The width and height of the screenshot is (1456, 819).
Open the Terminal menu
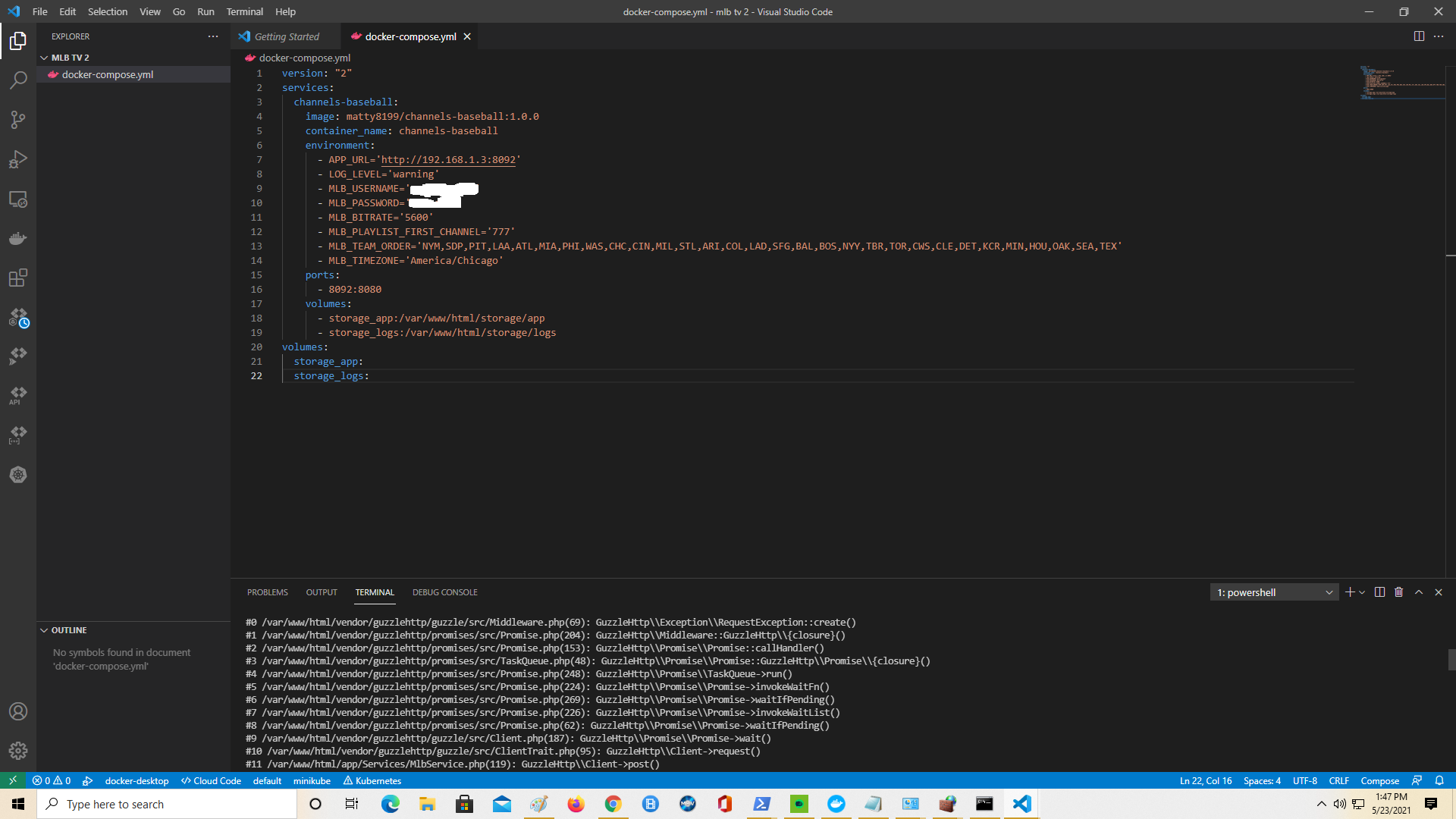click(x=244, y=11)
